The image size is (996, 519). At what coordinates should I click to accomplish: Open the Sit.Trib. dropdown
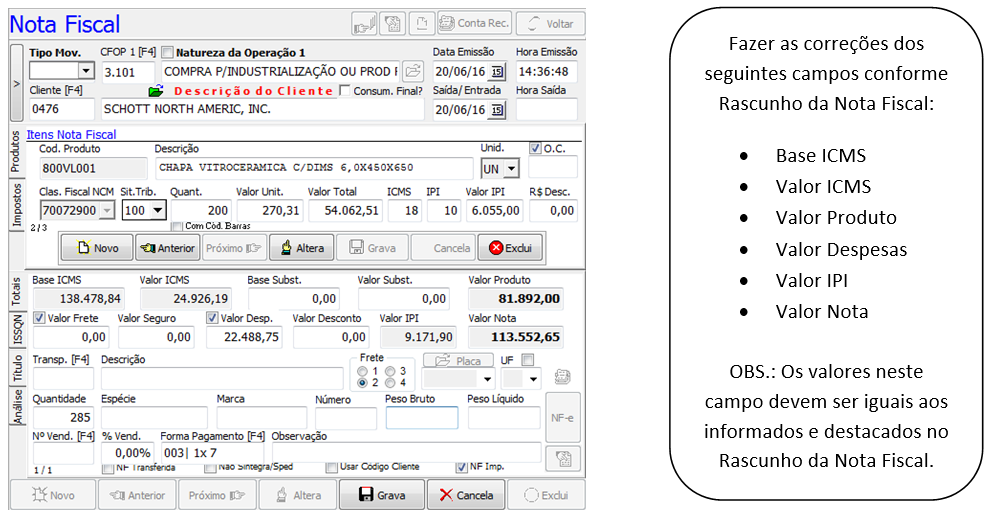(x=156, y=211)
